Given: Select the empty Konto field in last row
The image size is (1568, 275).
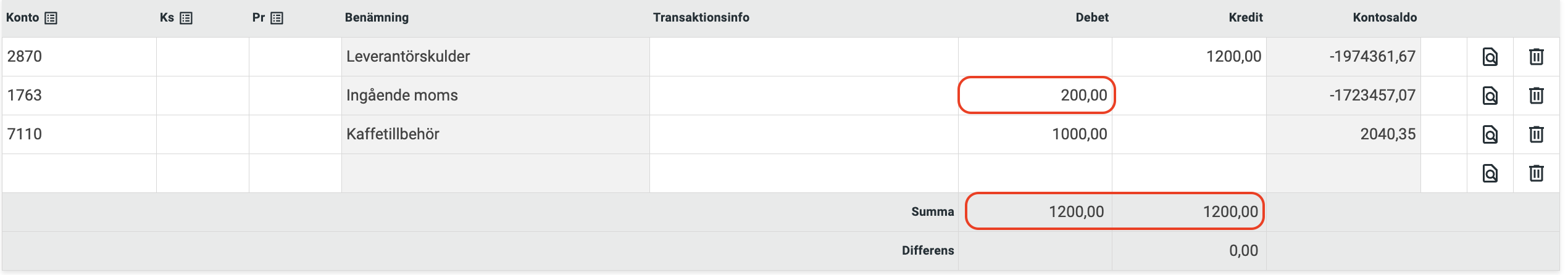Looking at the screenshot, I should 79,173.
